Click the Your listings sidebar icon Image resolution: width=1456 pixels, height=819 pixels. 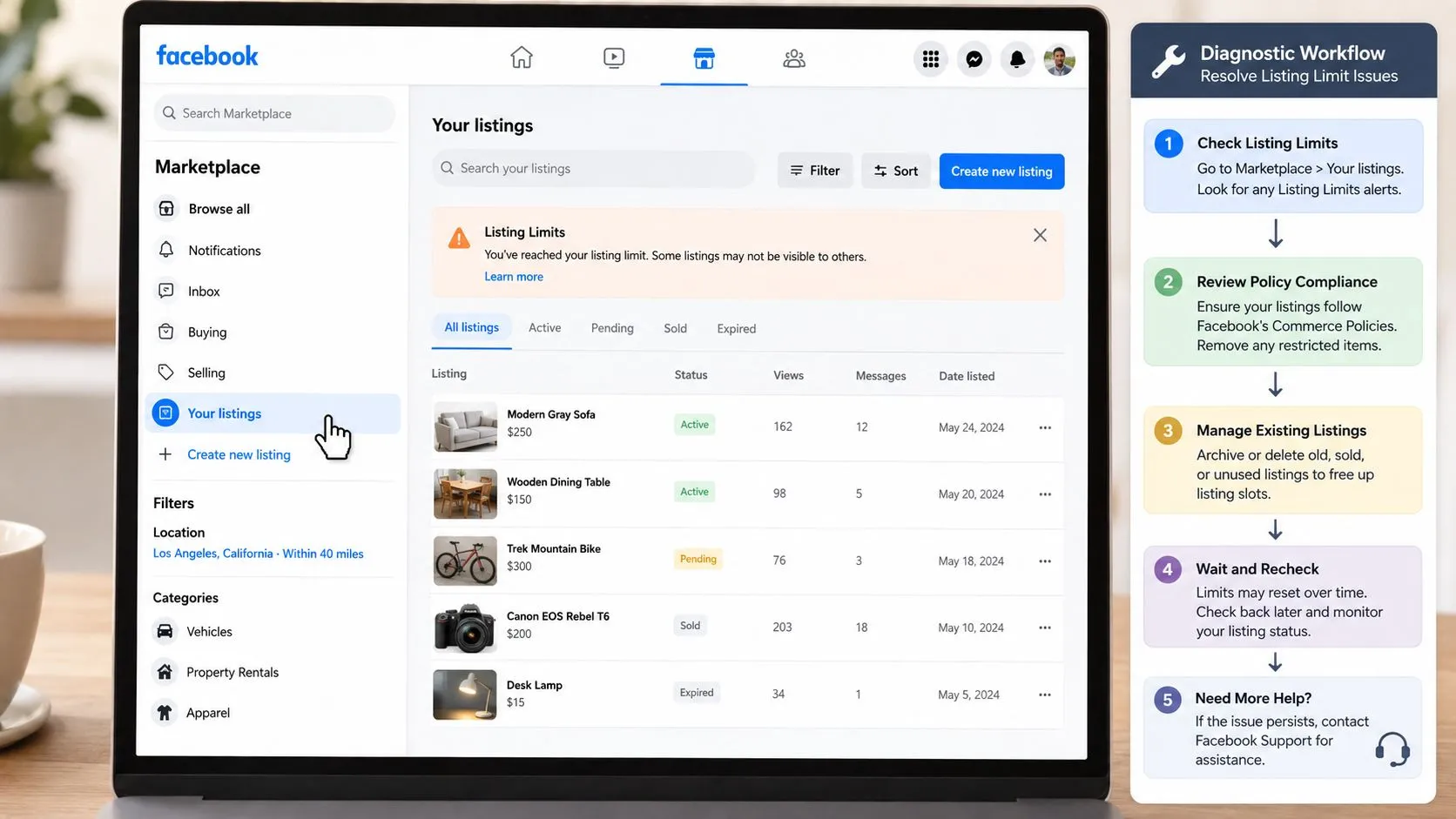(x=165, y=413)
